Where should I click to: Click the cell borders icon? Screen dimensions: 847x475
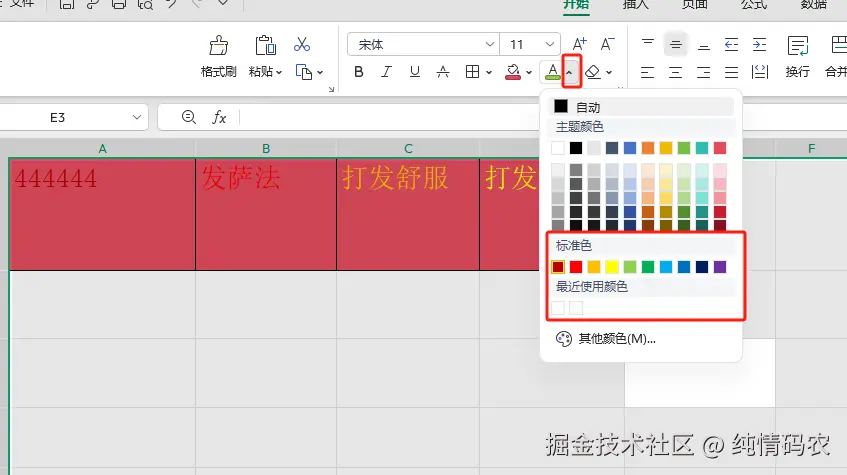472,72
